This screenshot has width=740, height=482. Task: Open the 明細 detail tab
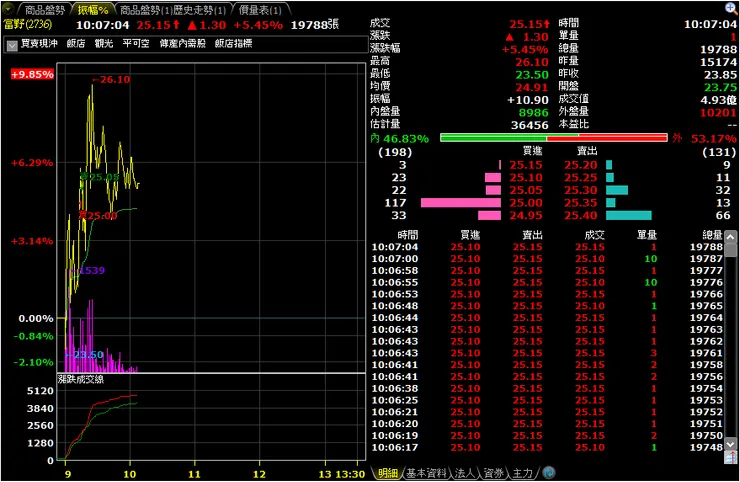(x=387, y=473)
